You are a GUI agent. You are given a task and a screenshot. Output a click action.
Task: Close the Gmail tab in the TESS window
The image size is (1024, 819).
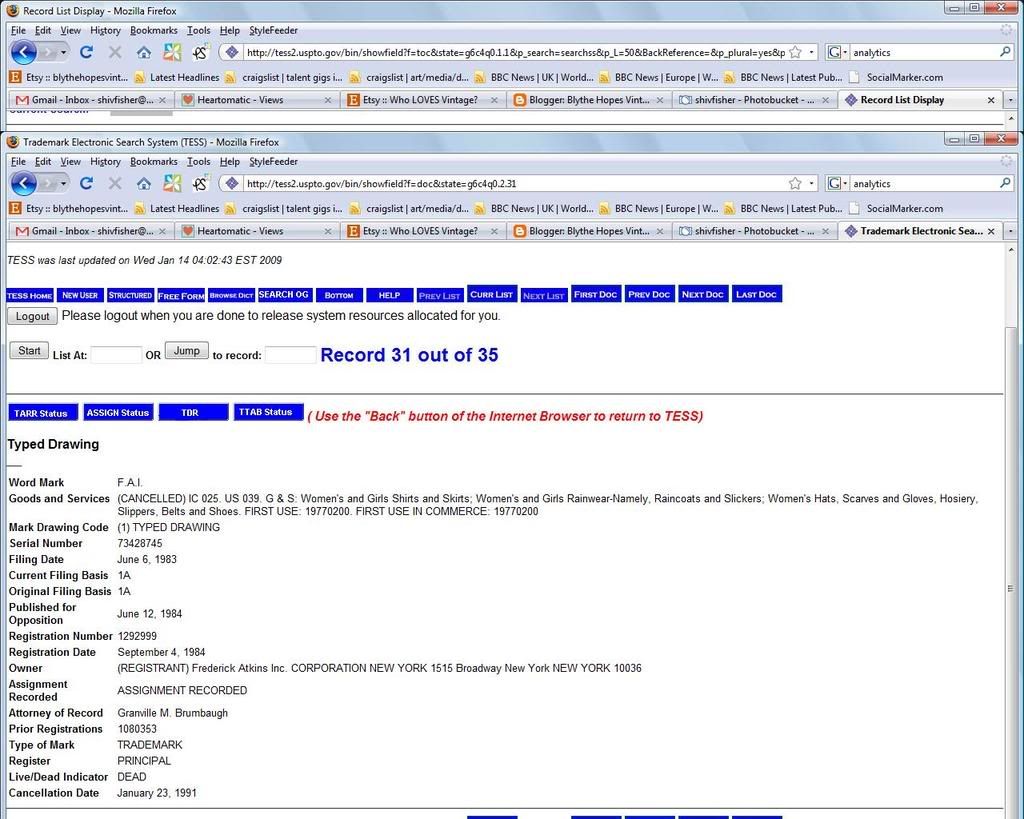coord(162,231)
